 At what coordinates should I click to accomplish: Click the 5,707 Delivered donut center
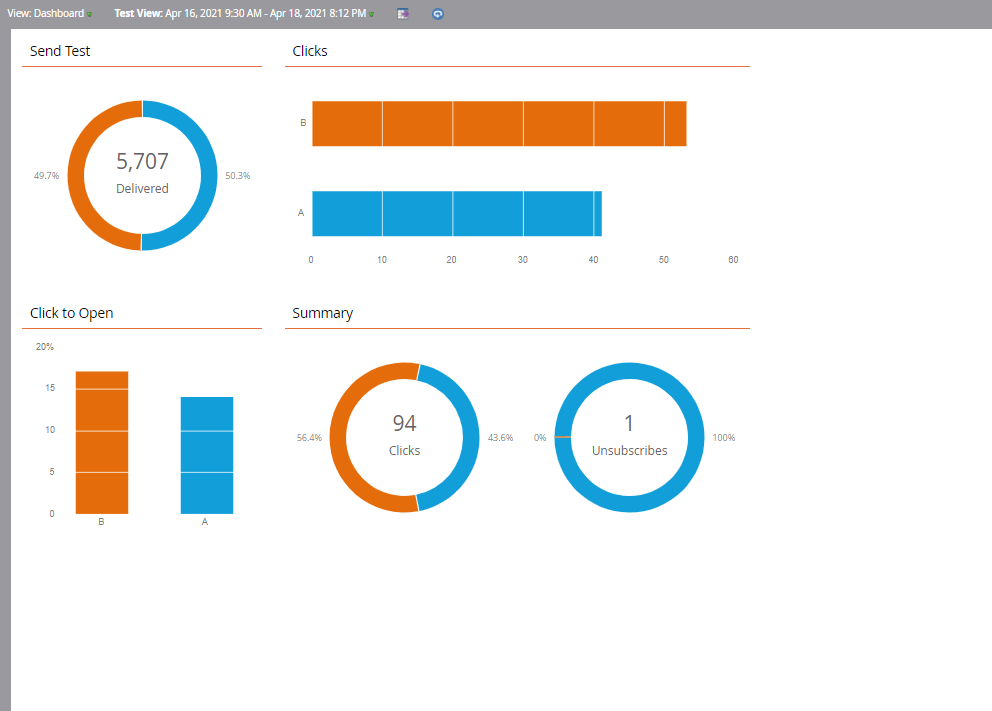(x=142, y=173)
